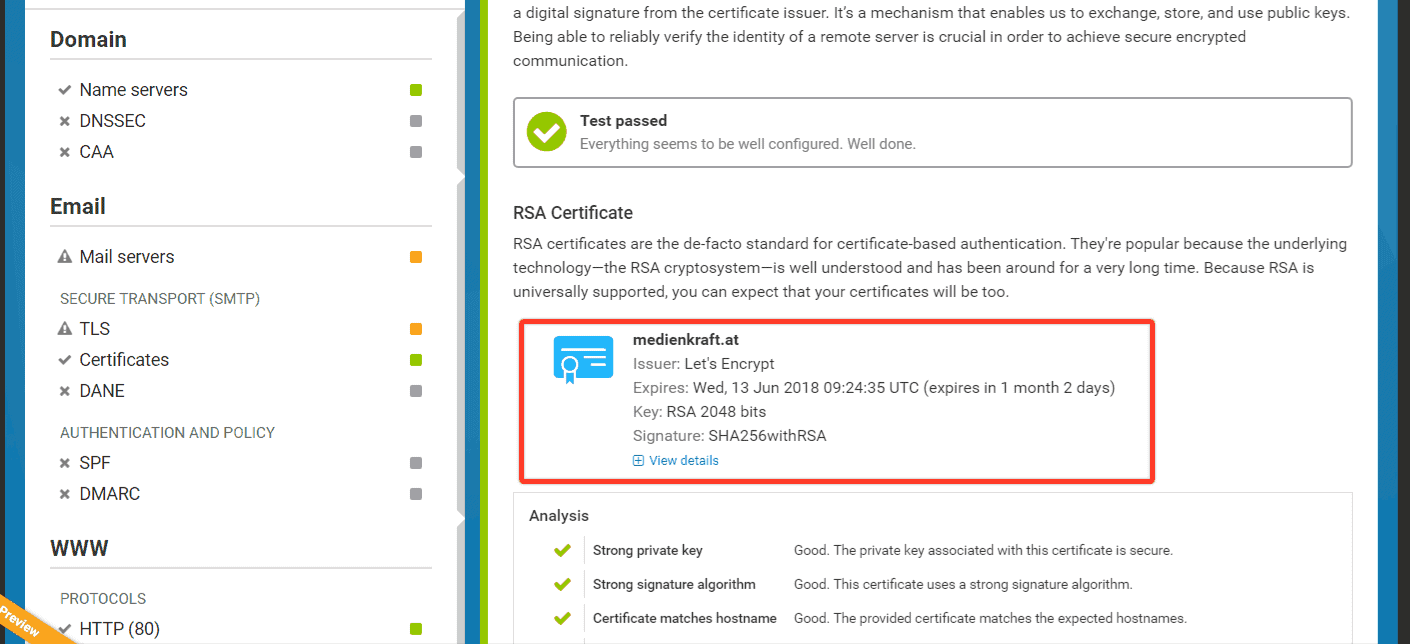This screenshot has width=1410, height=644.
Task: Select the Issuer: Let's Encrypt line
Action: (704, 364)
